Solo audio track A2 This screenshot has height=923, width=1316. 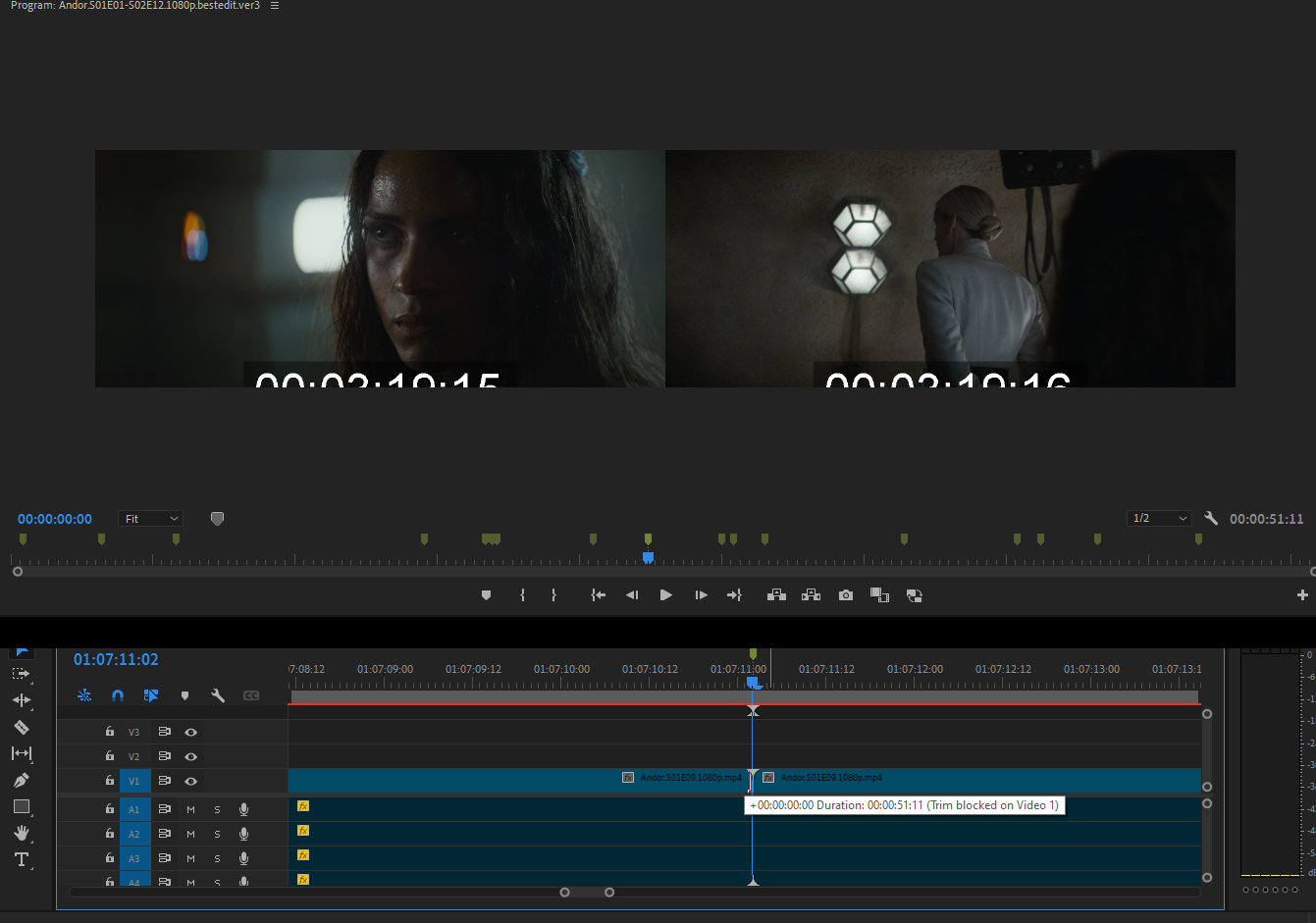point(217,834)
